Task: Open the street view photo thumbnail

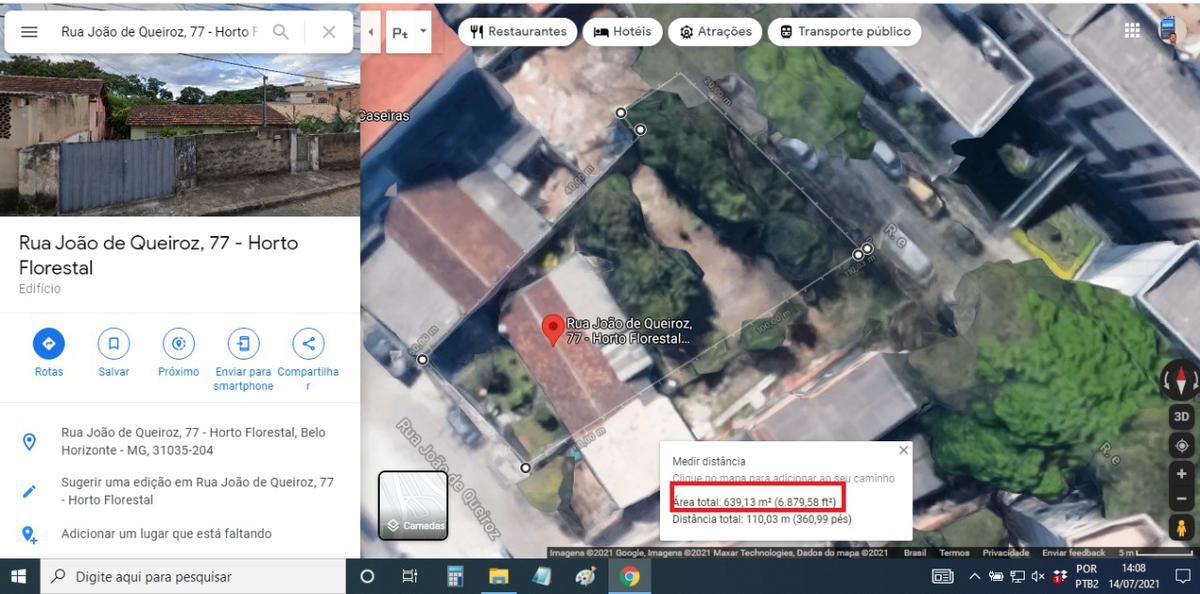Action: pyautogui.click(x=180, y=135)
